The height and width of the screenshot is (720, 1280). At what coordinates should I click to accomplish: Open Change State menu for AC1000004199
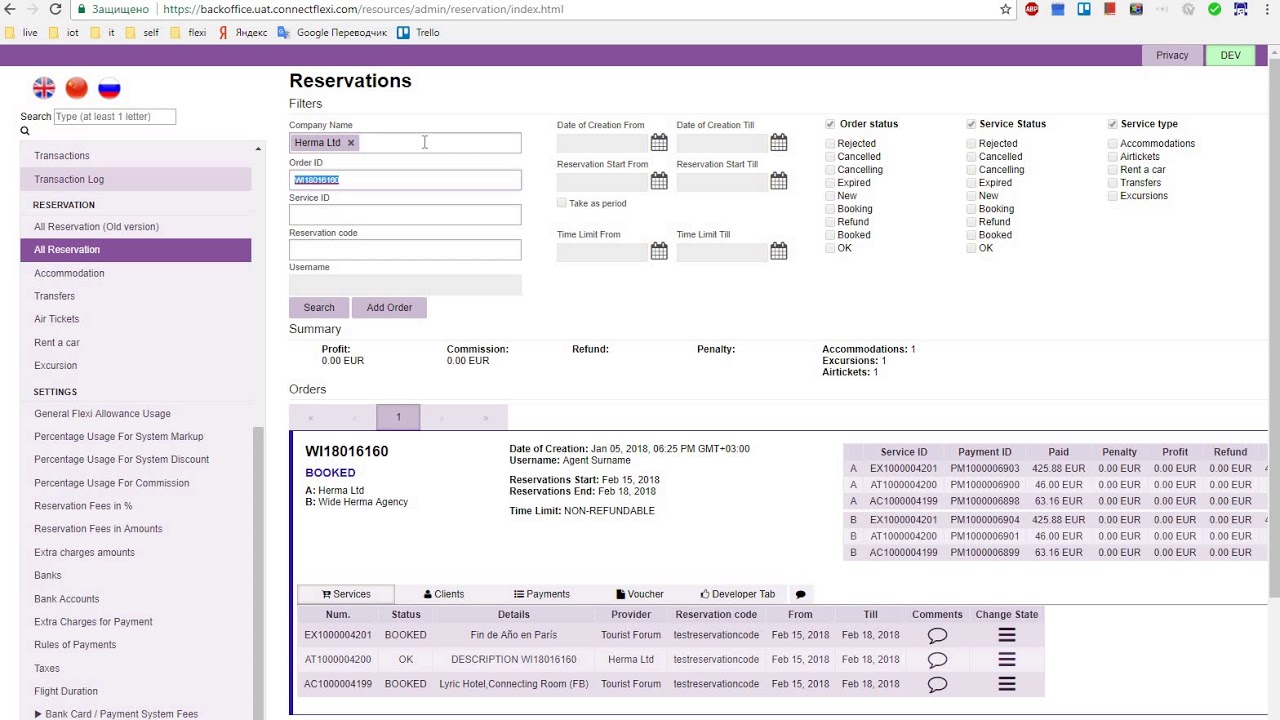[x=1007, y=684]
